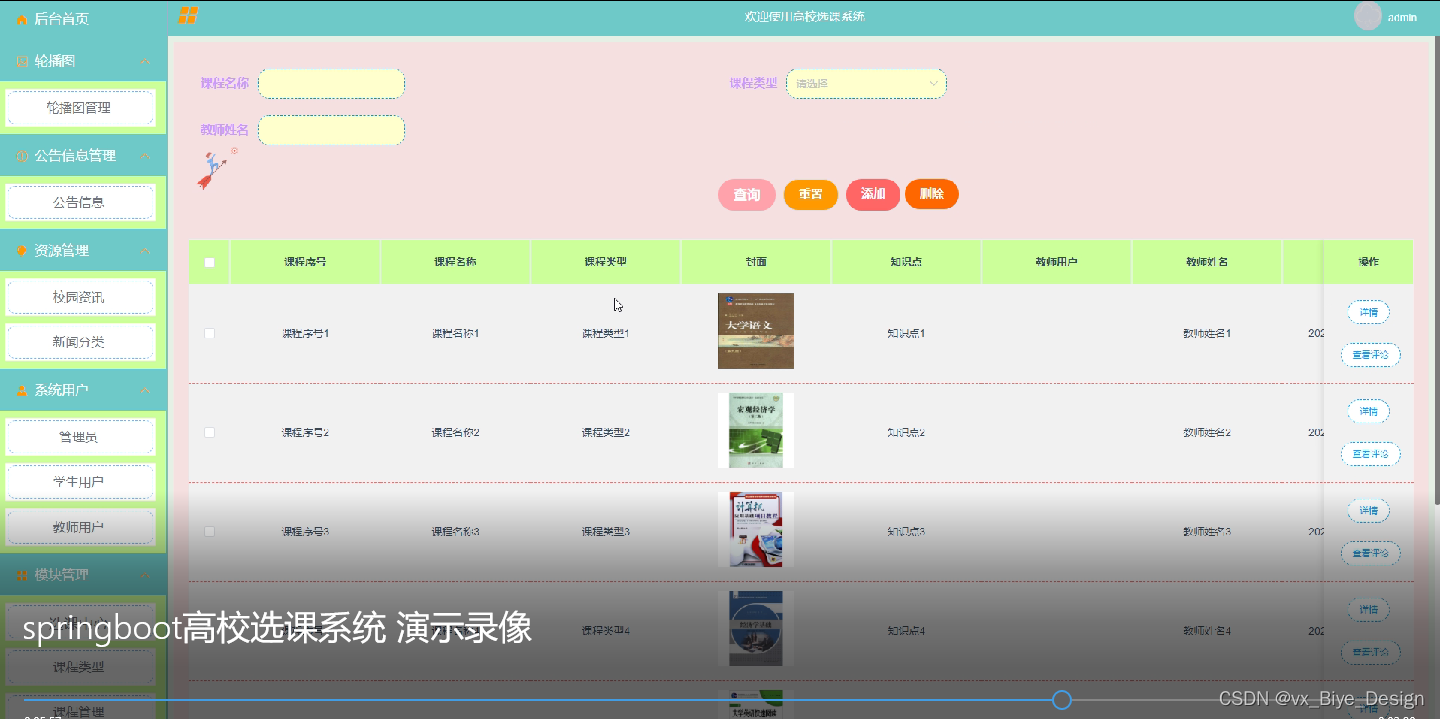Collapse the 公告信息管理 group chevron
The width and height of the screenshot is (1440, 719).
146,156
